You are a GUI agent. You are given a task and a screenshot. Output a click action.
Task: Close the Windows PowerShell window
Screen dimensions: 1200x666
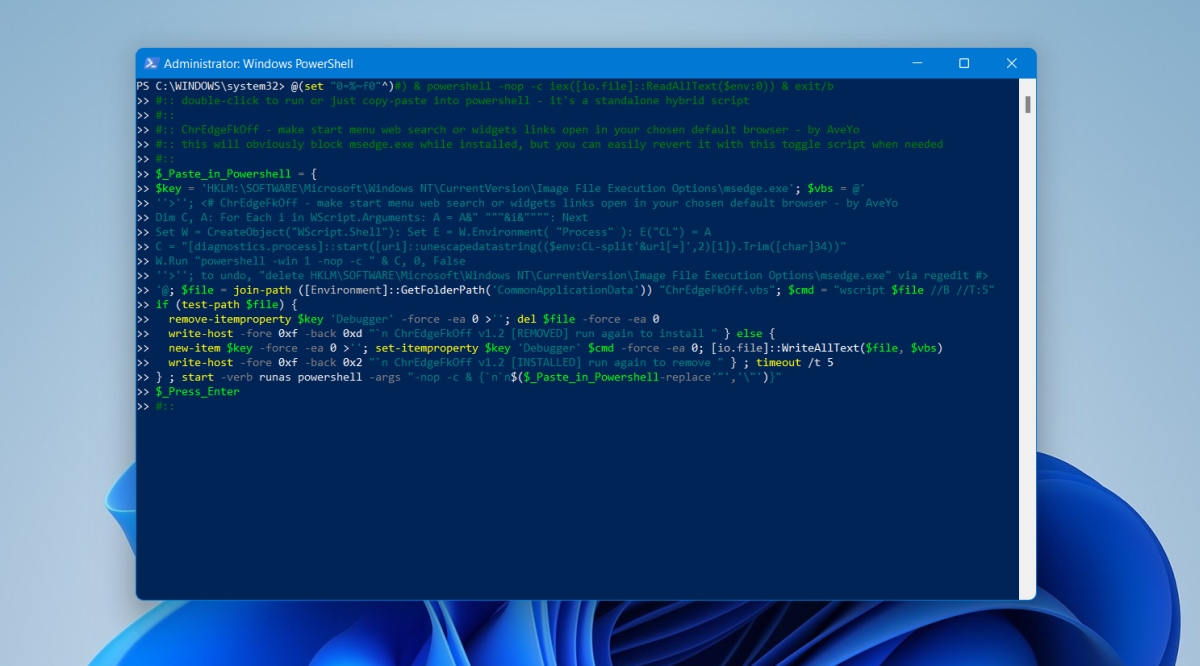[x=1010, y=63]
